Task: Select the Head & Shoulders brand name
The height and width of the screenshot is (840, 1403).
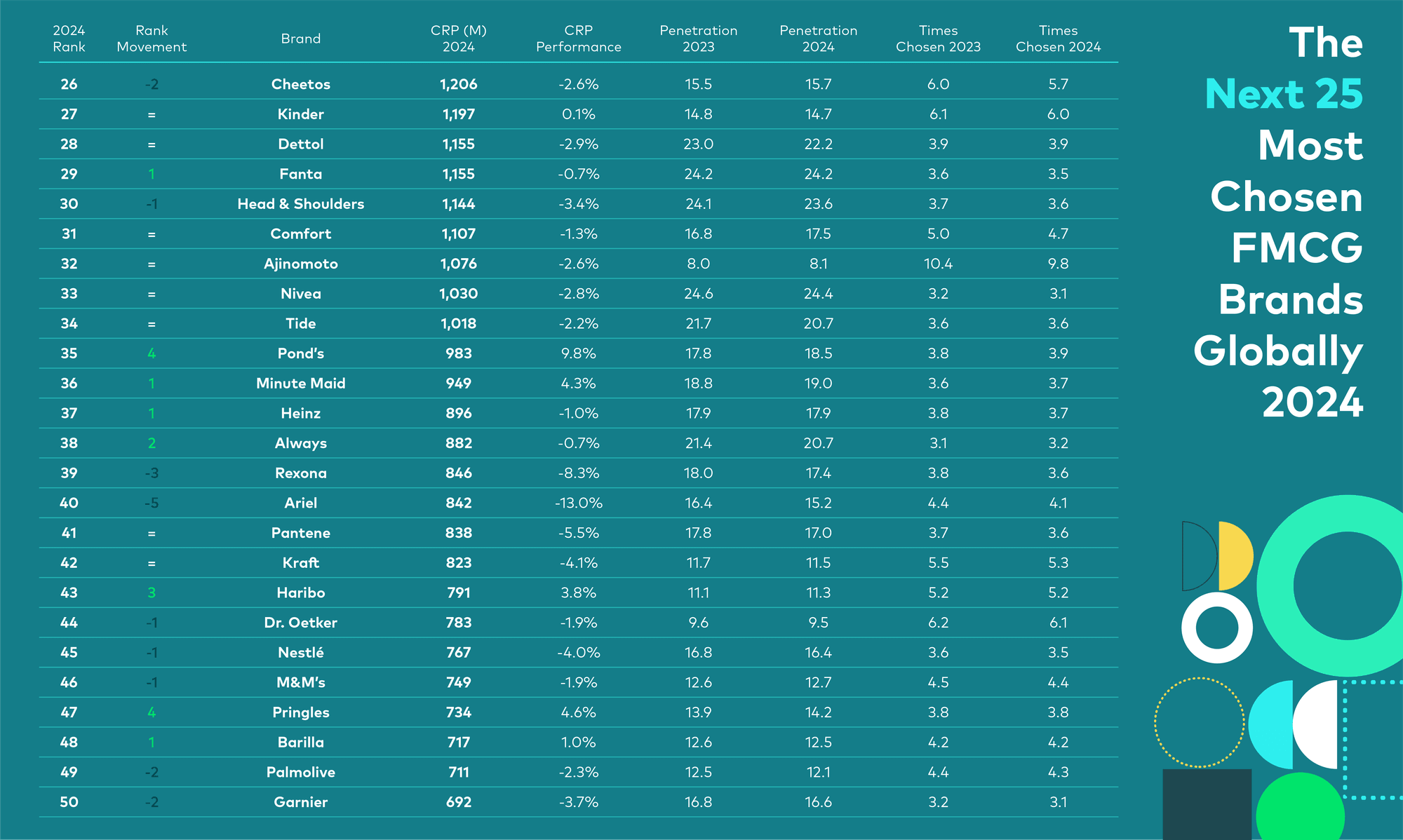Action: [301, 204]
